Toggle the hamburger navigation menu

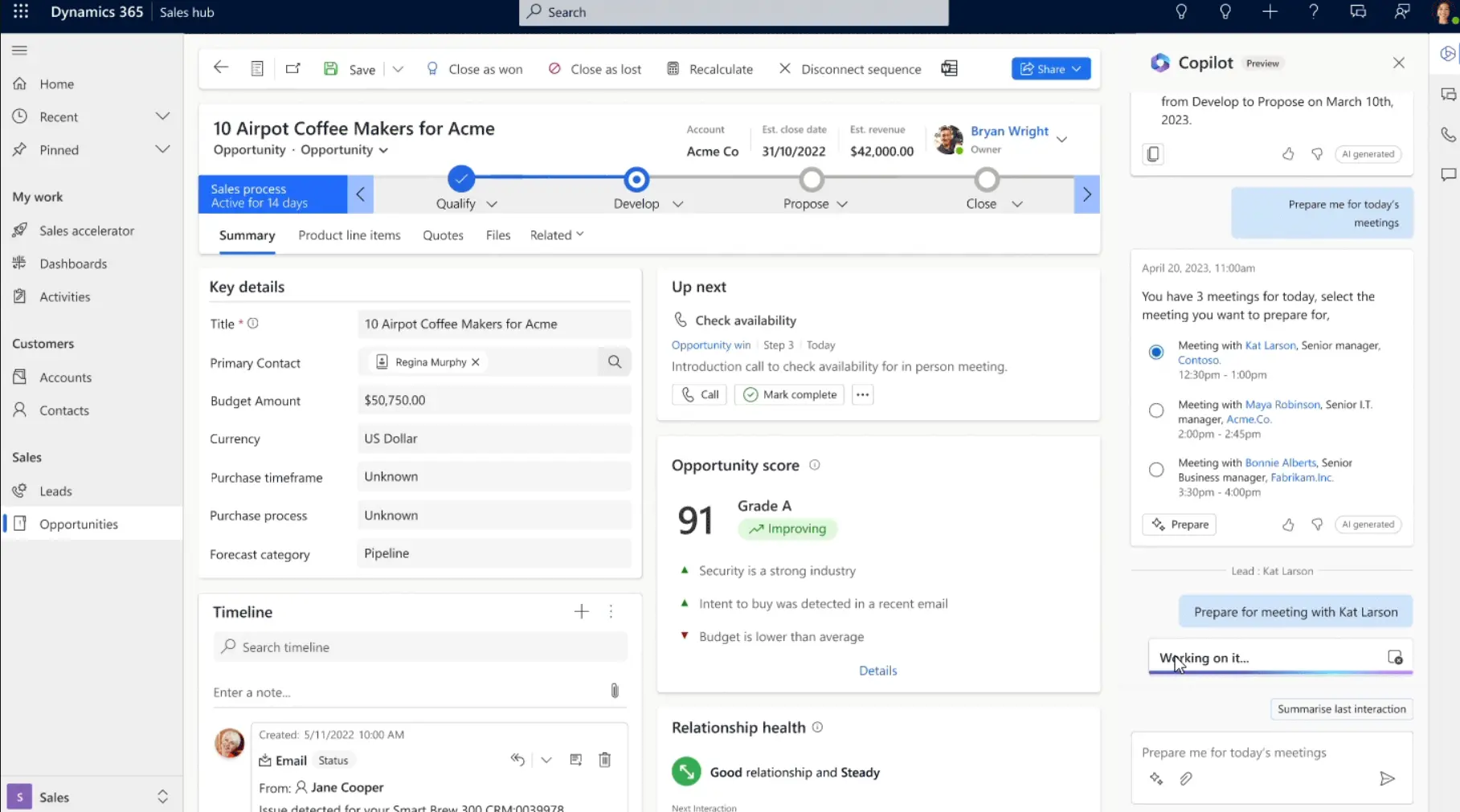(20, 51)
